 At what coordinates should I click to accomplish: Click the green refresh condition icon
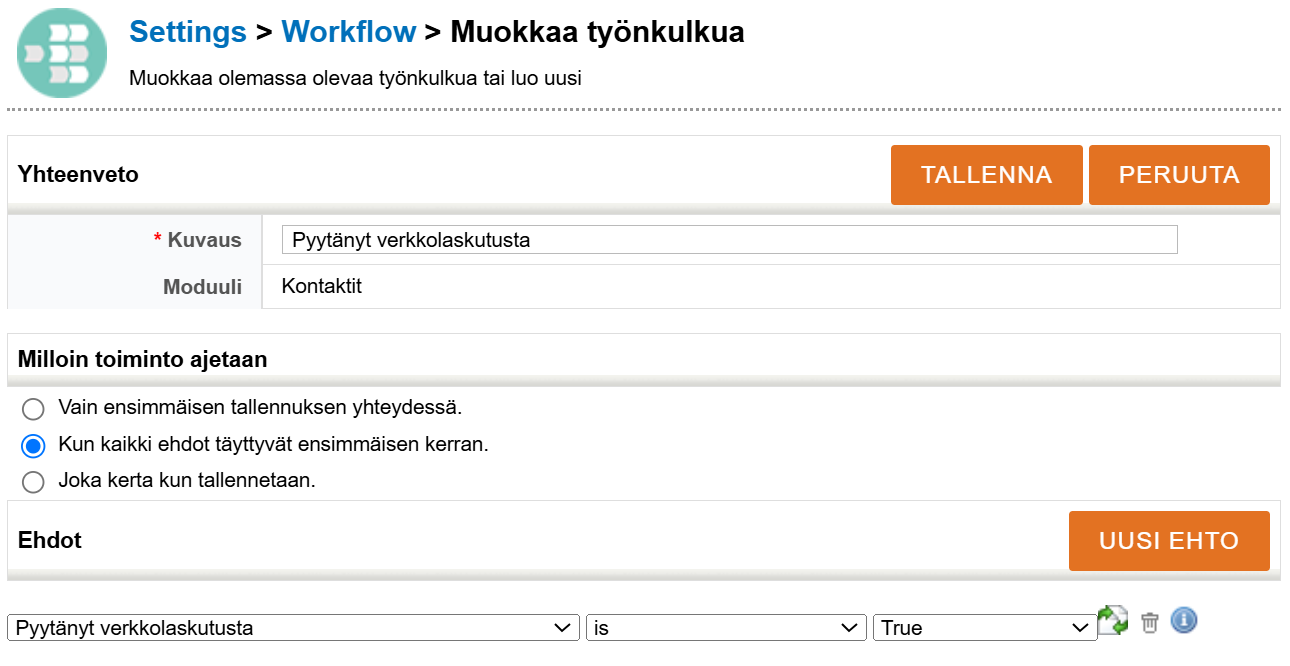(1113, 620)
